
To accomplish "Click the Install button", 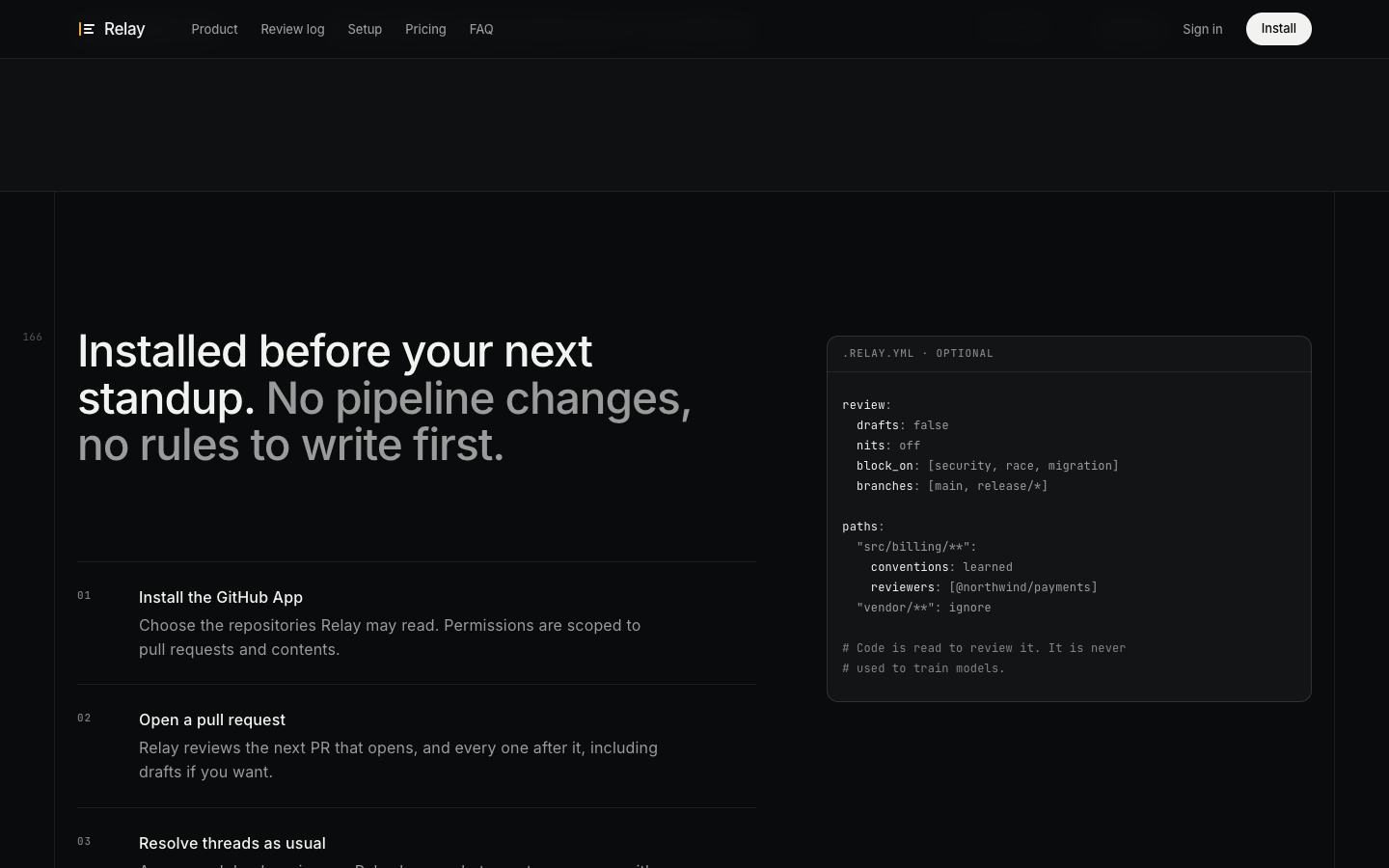I will [x=1278, y=29].
